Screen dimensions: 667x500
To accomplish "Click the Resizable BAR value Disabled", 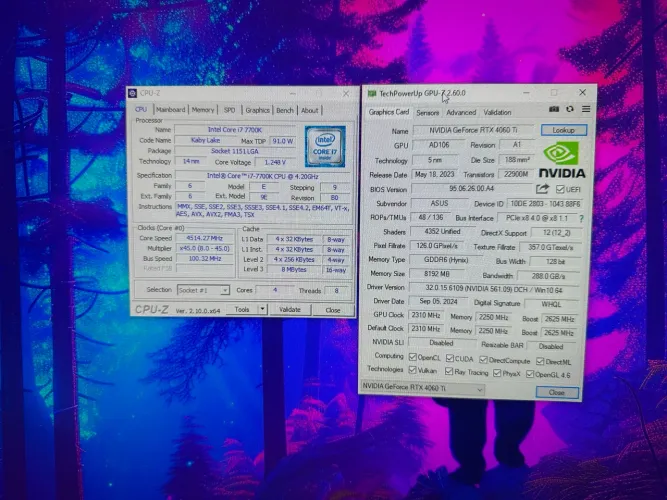I will pyautogui.click(x=551, y=346).
